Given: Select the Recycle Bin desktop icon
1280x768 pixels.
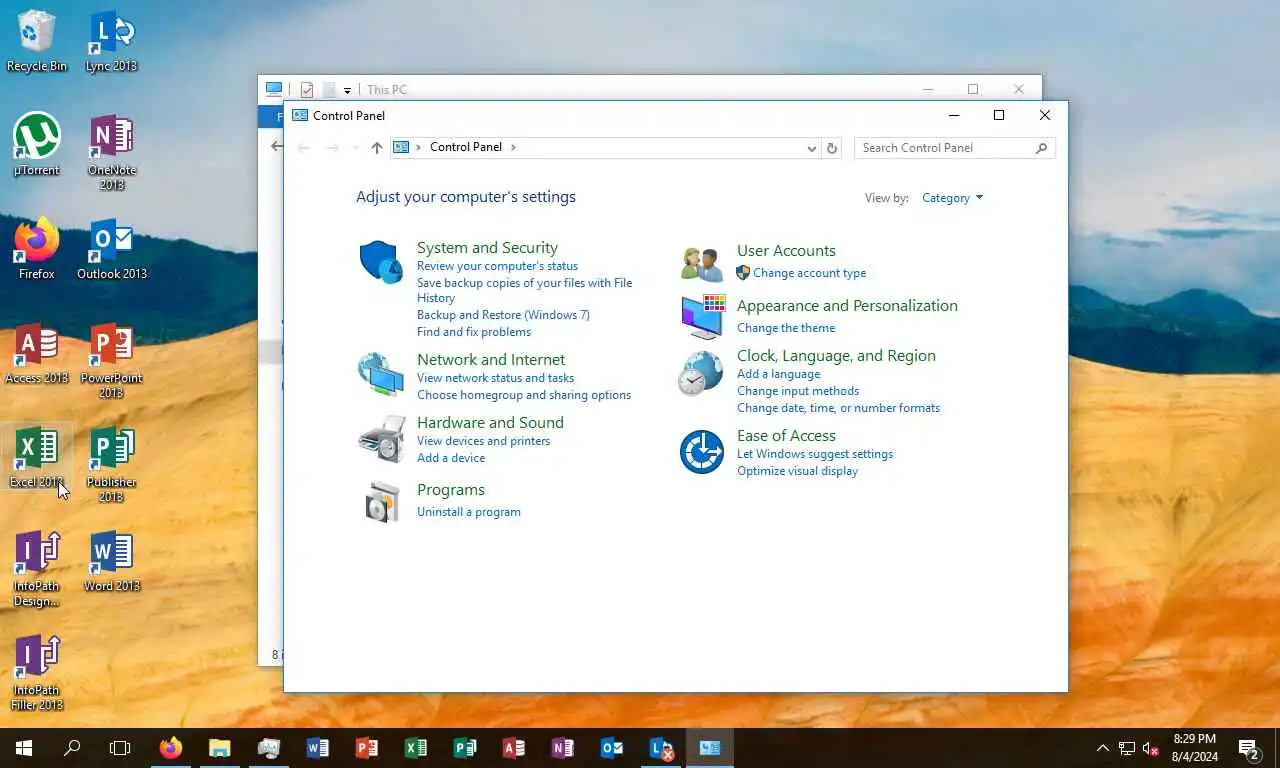Looking at the screenshot, I should (37, 41).
